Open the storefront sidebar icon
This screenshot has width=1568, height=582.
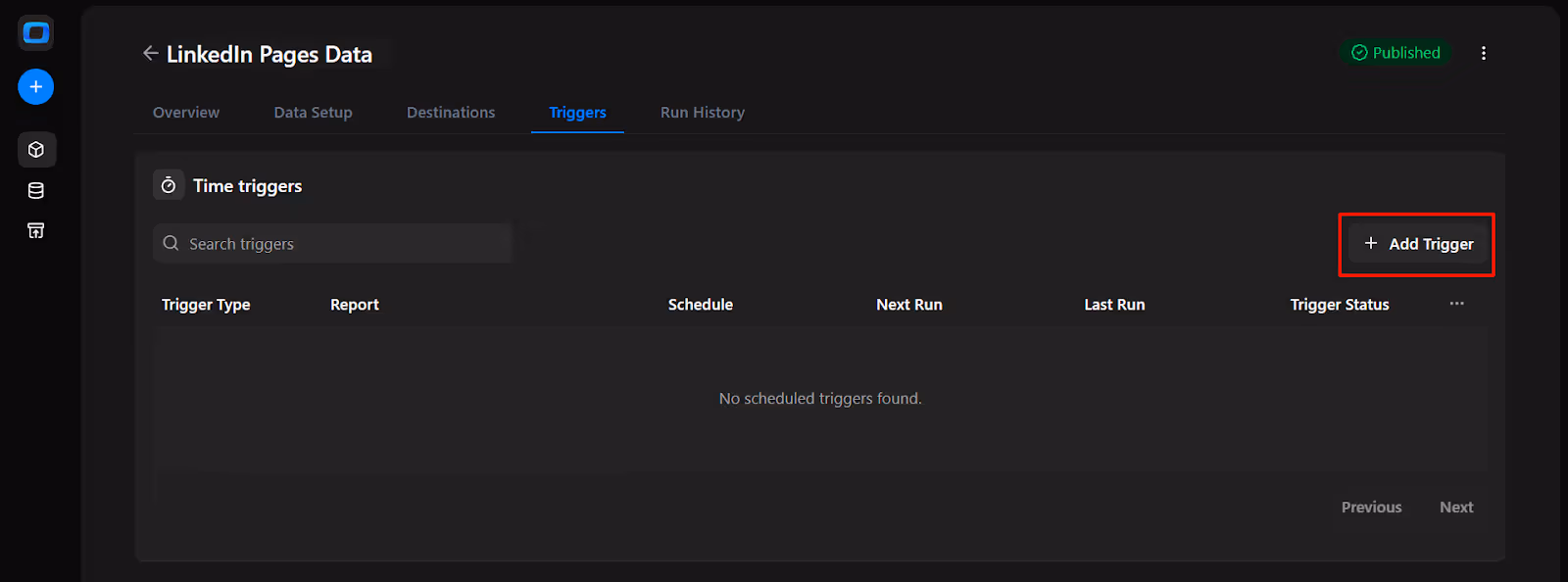tap(36, 231)
